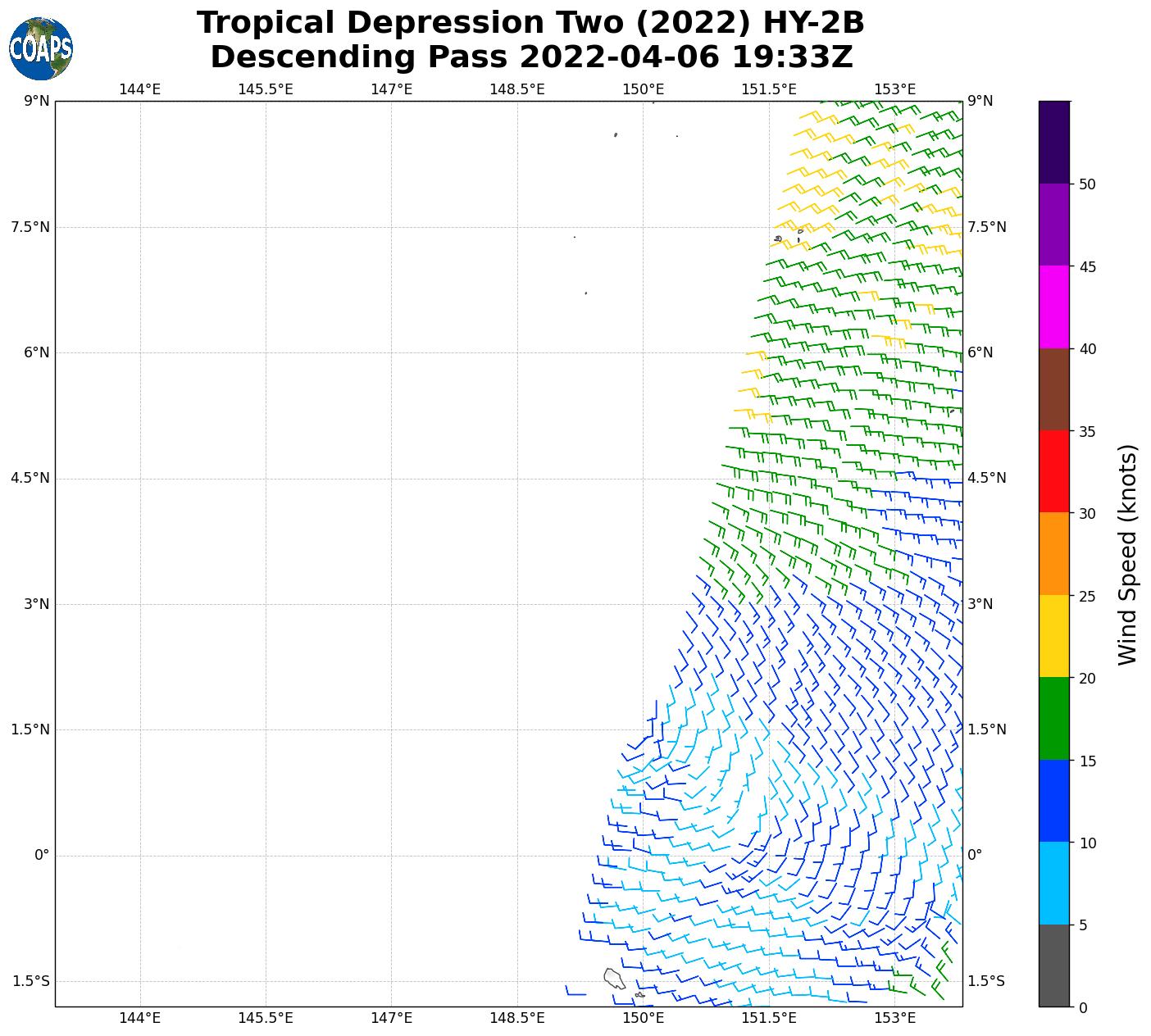Click the purple 45–50 knots colorbar segment
Viewport: 1151px width, 1036px height.
(1053, 224)
